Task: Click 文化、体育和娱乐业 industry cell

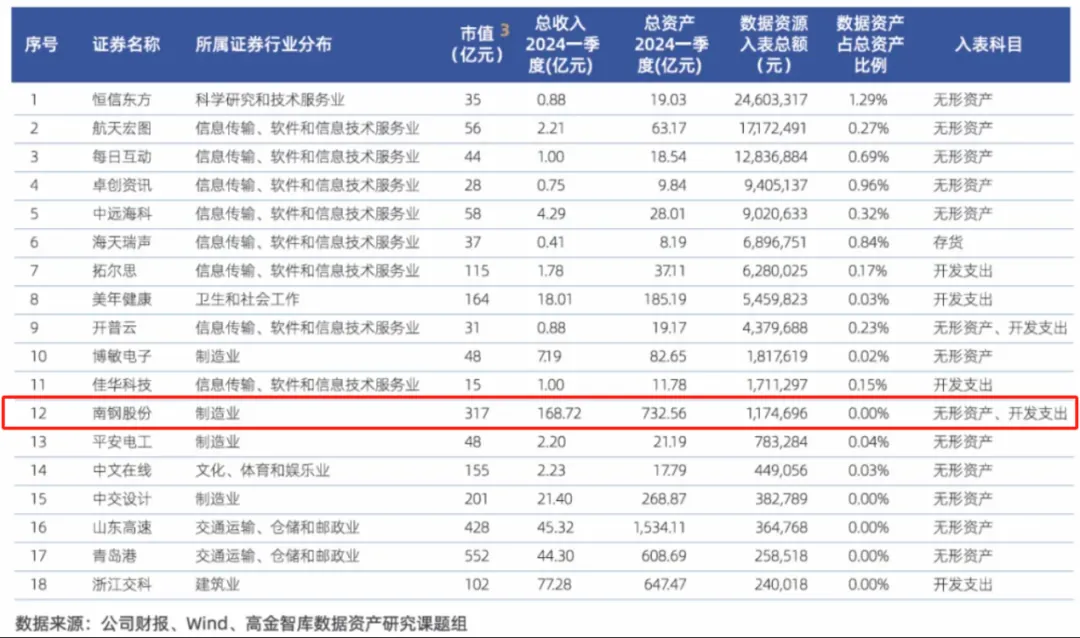Action: point(262,471)
